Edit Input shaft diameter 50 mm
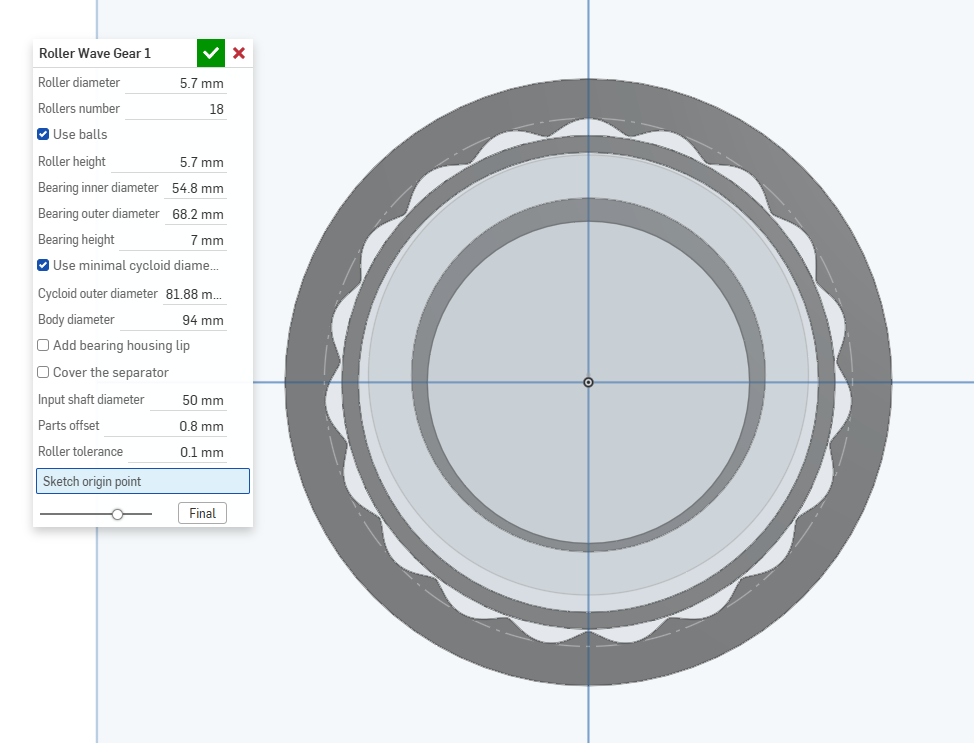The width and height of the screenshot is (974, 743). coord(188,400)
